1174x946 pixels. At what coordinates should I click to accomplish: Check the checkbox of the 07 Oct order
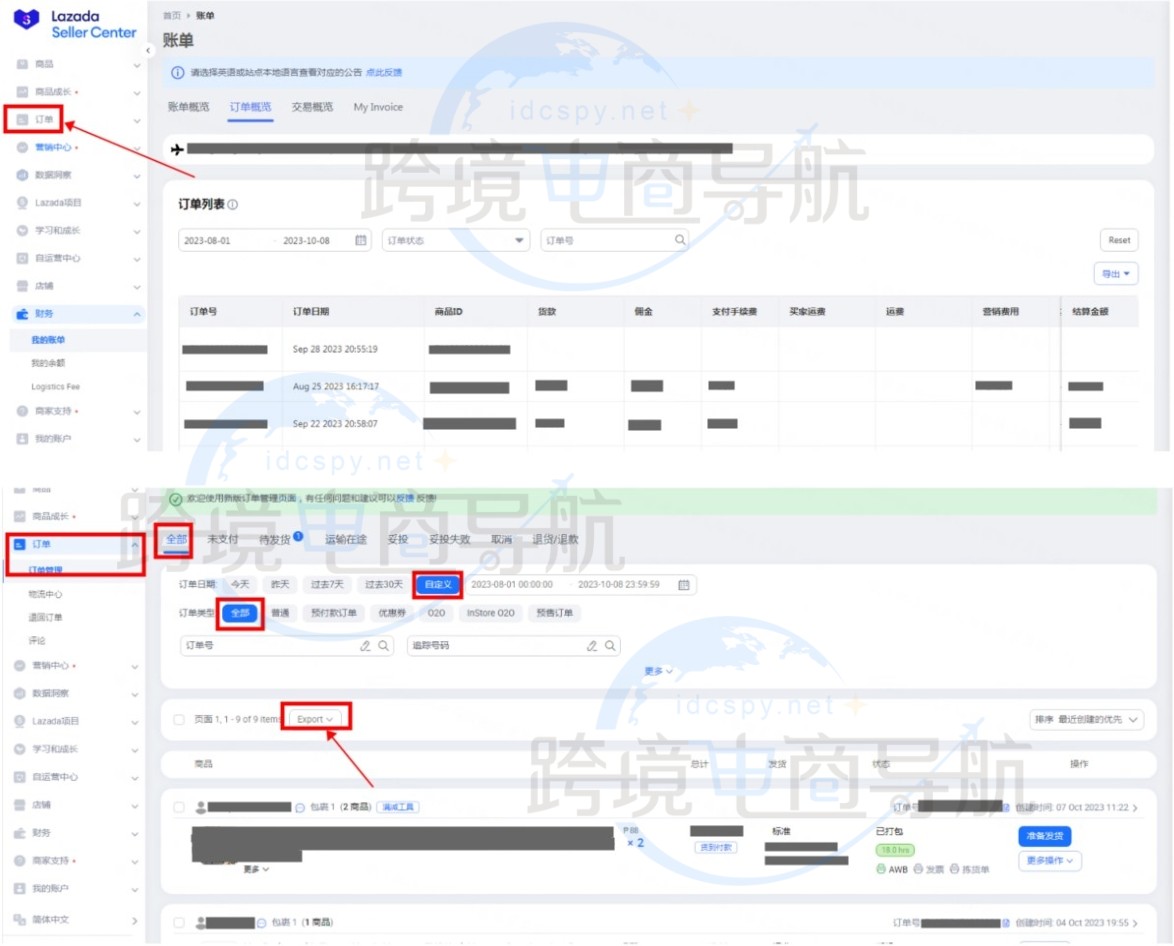click(179, 808)
